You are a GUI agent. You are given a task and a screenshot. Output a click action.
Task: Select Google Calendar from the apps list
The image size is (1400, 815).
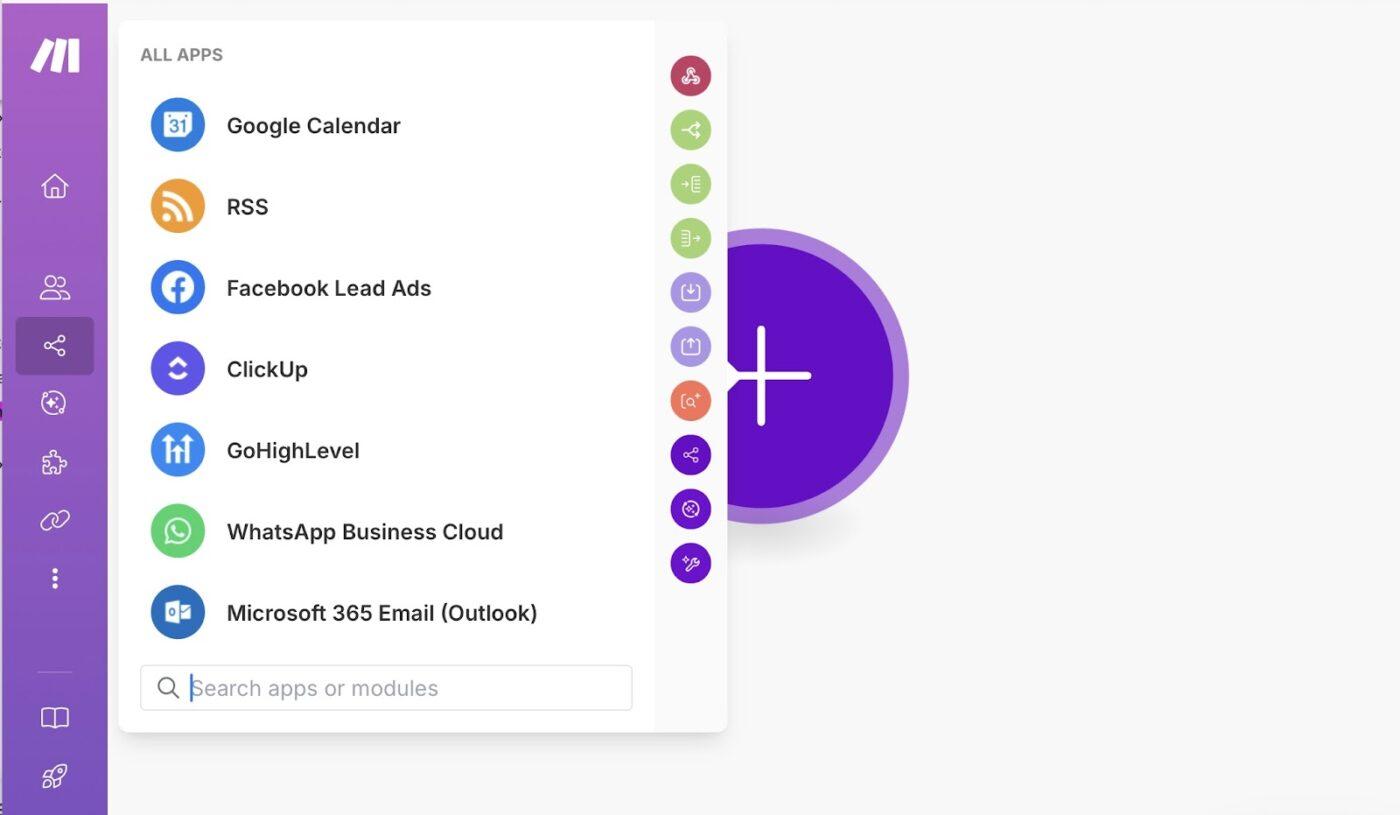pyautogui.click(x=313, y=126)
